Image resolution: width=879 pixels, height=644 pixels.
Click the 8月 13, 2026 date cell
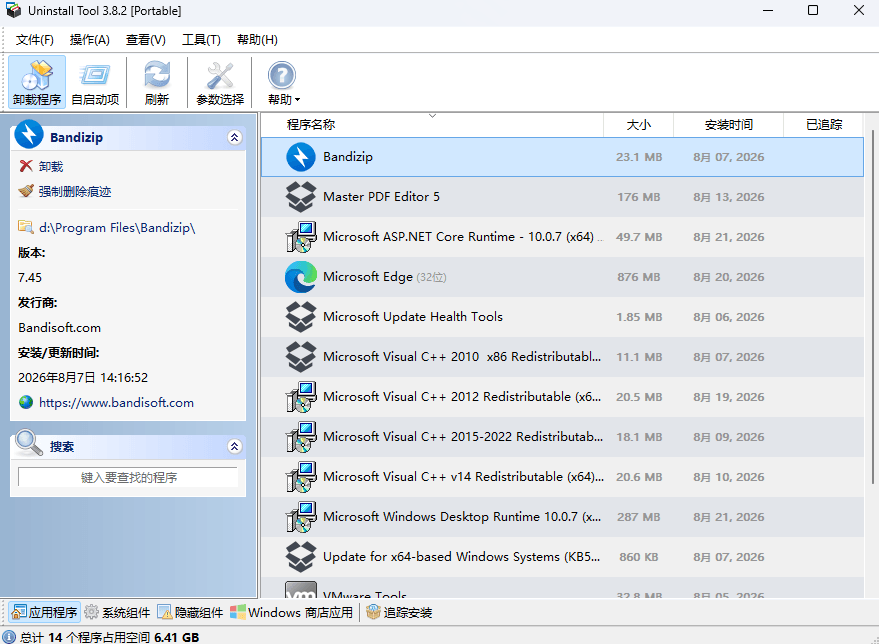coord(728,197)
